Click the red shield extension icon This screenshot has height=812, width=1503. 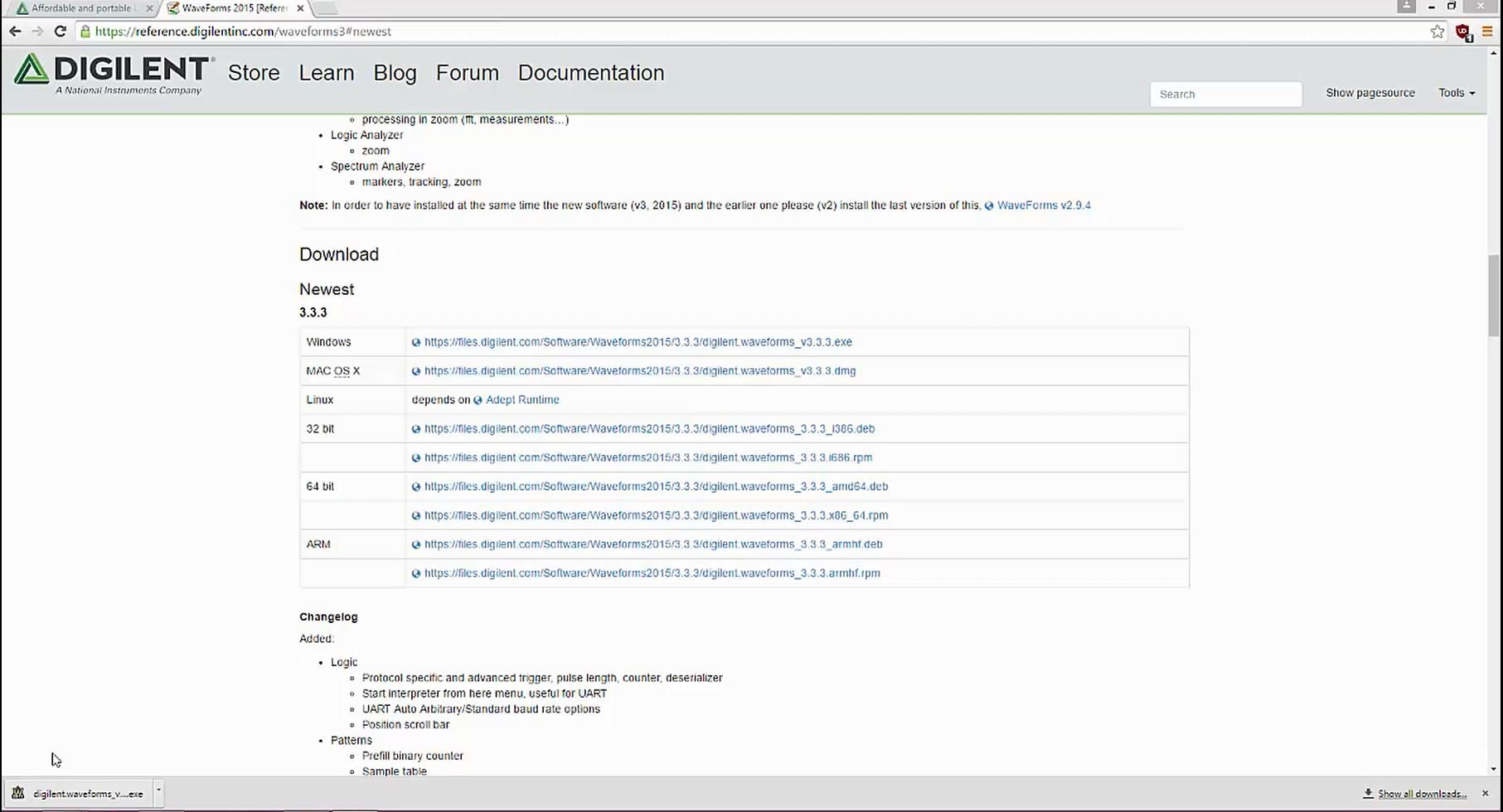pos(1463,32)
